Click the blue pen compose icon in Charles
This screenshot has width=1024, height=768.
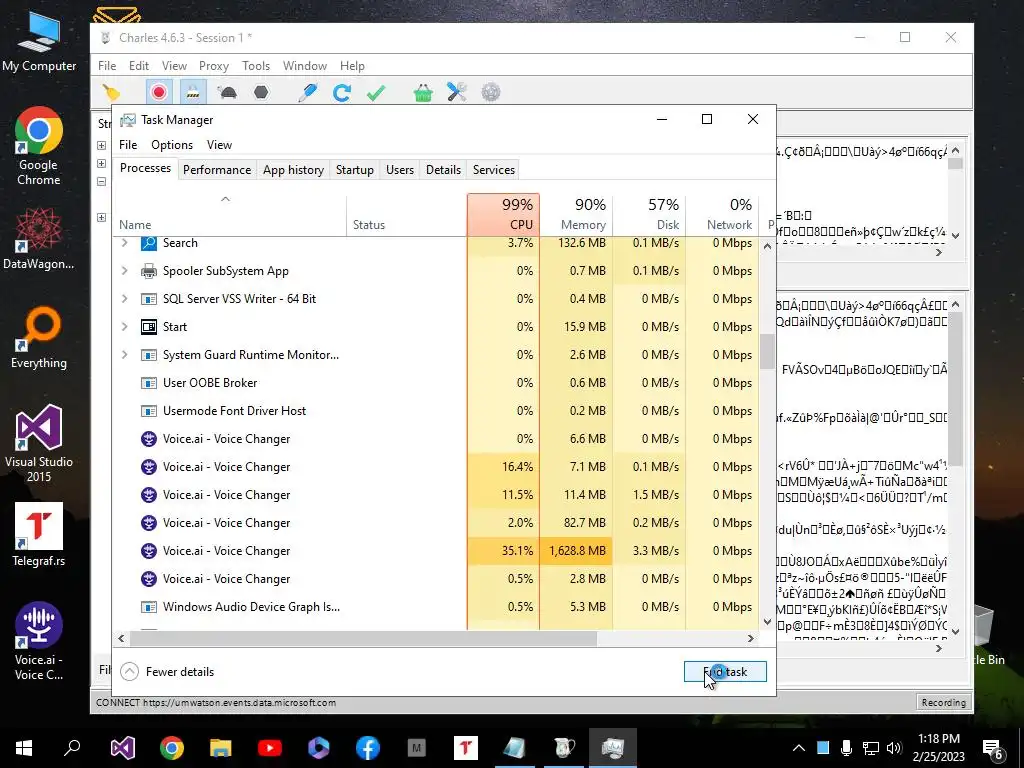click(x=307, y=93)
